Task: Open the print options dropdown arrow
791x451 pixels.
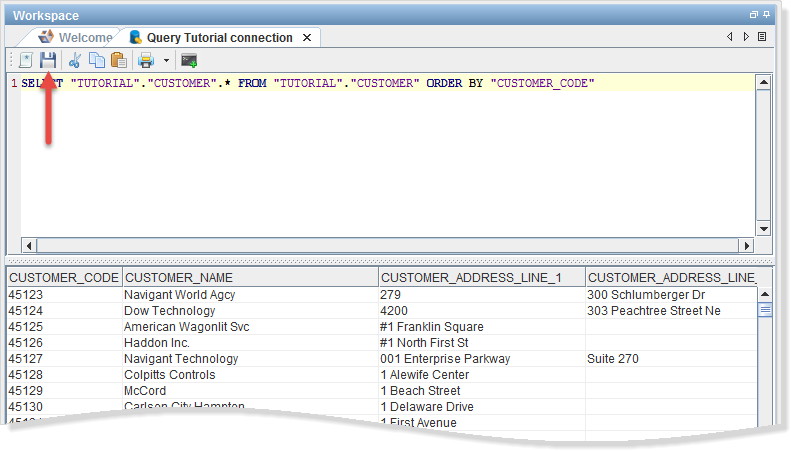Action: pos(166,60)
